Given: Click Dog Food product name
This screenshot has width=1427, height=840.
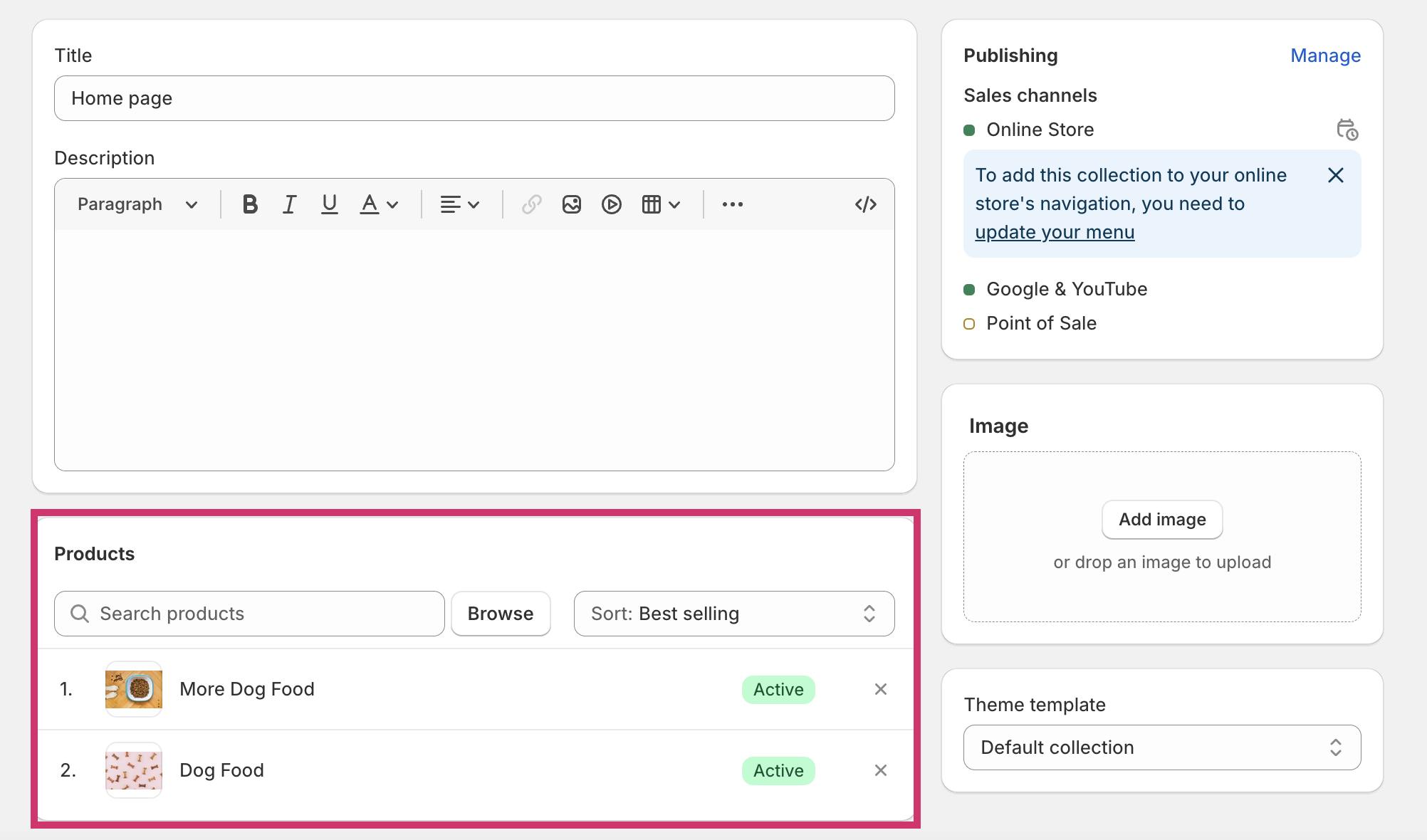Looking at the screenshot, I should [x=221, y=770].
